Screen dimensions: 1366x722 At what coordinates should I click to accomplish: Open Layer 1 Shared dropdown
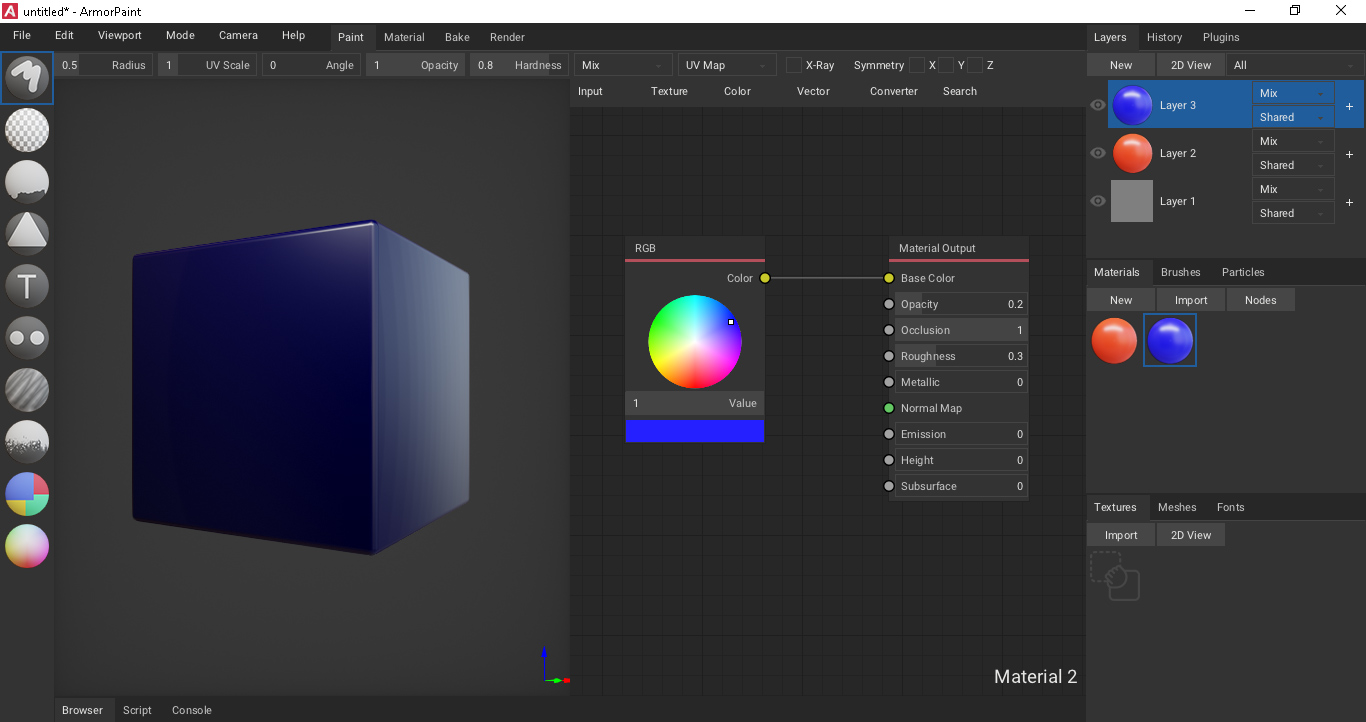coord(1293,213)
